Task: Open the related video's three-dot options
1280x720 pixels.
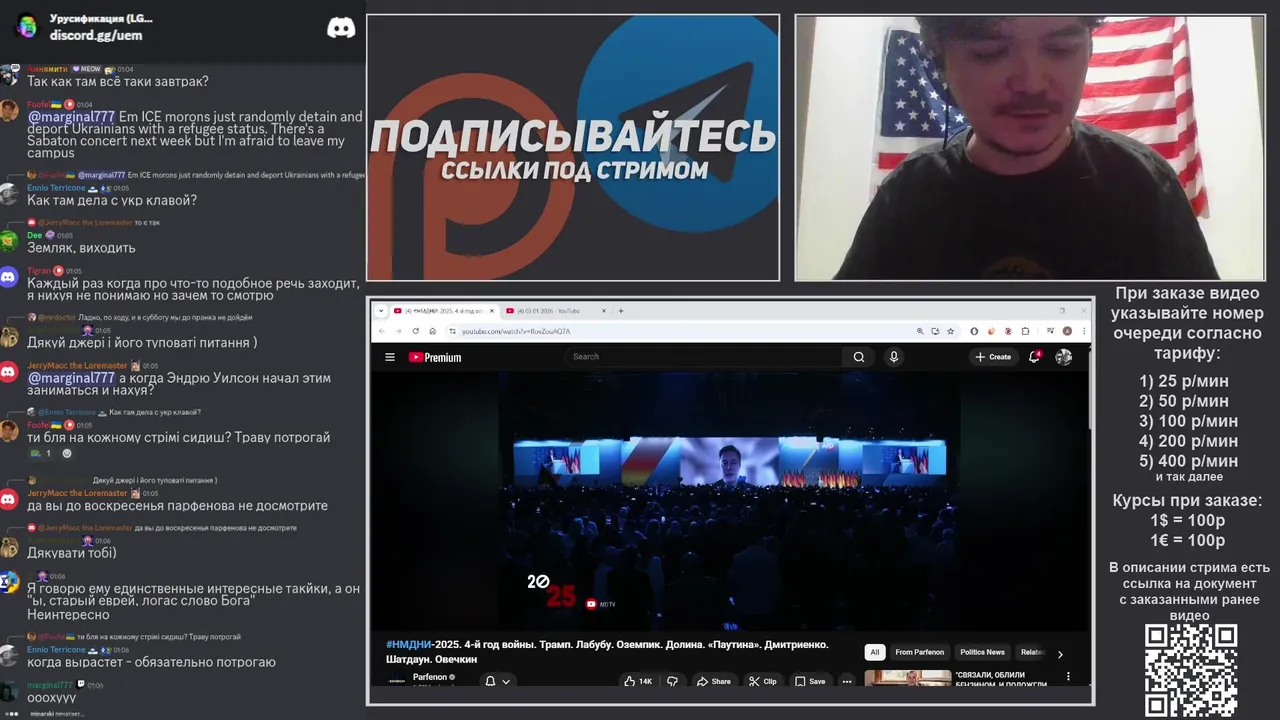Action: point(1068,677)
